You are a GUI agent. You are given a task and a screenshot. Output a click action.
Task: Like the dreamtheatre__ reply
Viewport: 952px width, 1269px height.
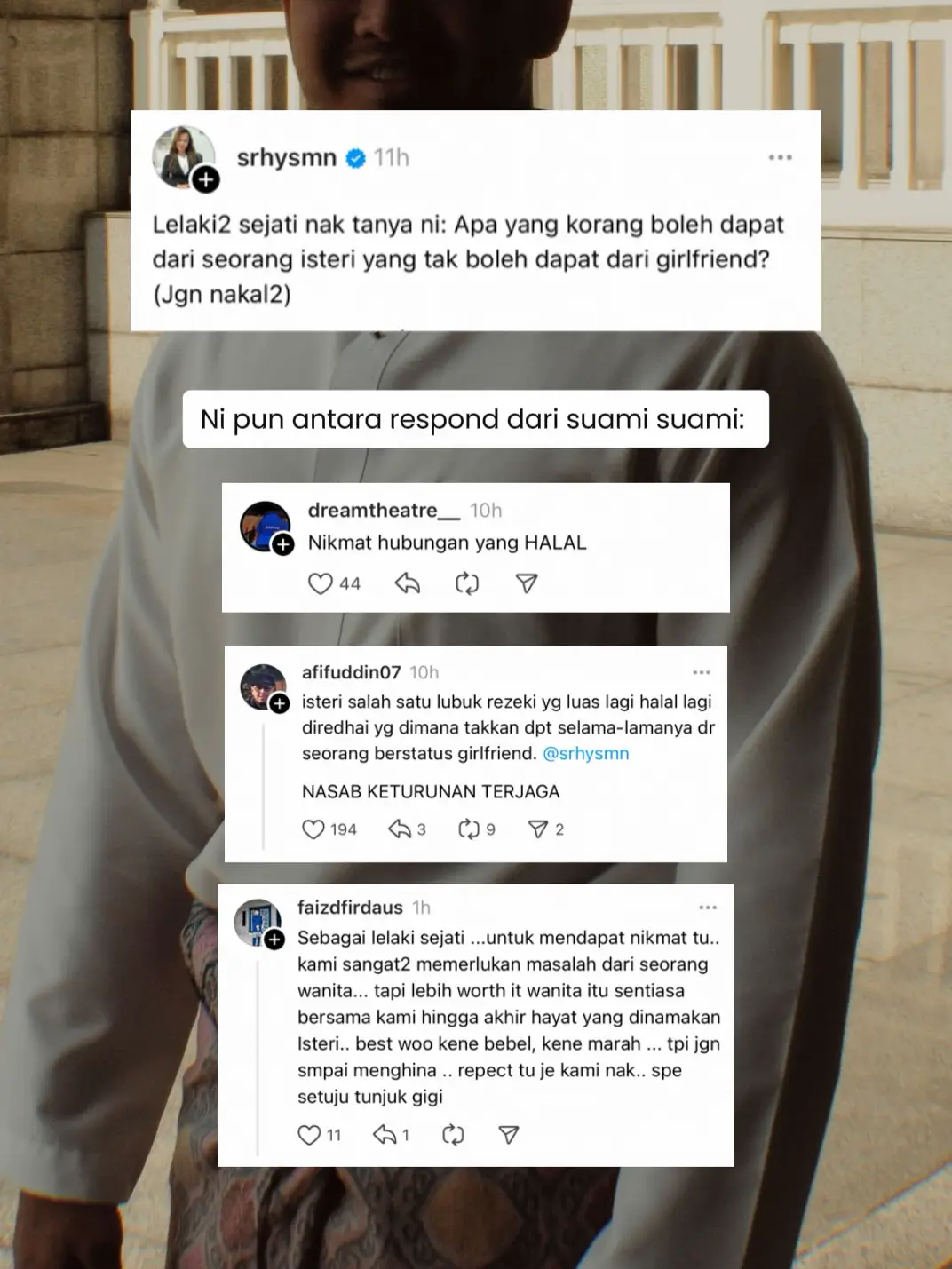point(320,583)
